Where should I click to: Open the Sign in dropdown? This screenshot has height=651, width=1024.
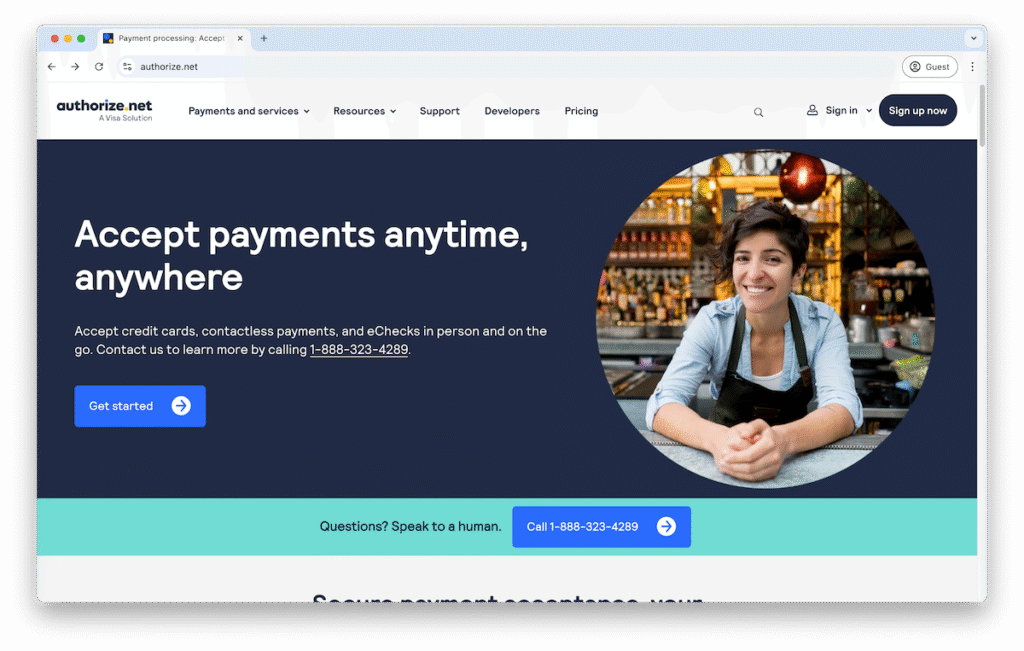click(839, 110)
